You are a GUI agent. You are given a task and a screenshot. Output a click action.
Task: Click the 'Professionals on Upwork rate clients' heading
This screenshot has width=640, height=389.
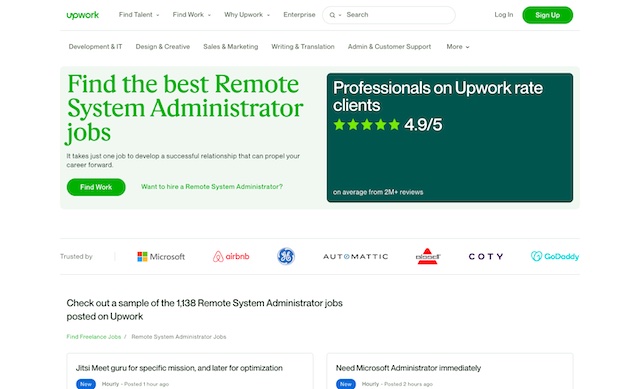(438, 96)
